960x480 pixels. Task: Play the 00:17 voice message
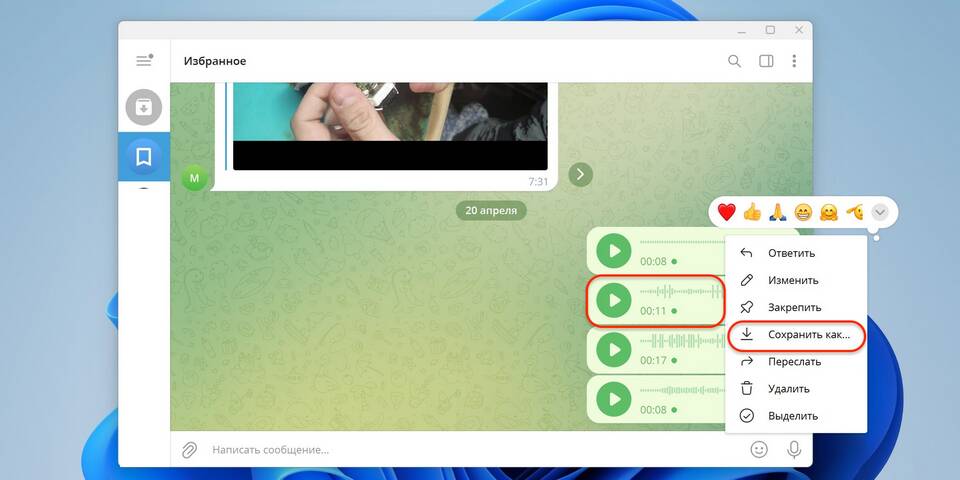(614, 349)
